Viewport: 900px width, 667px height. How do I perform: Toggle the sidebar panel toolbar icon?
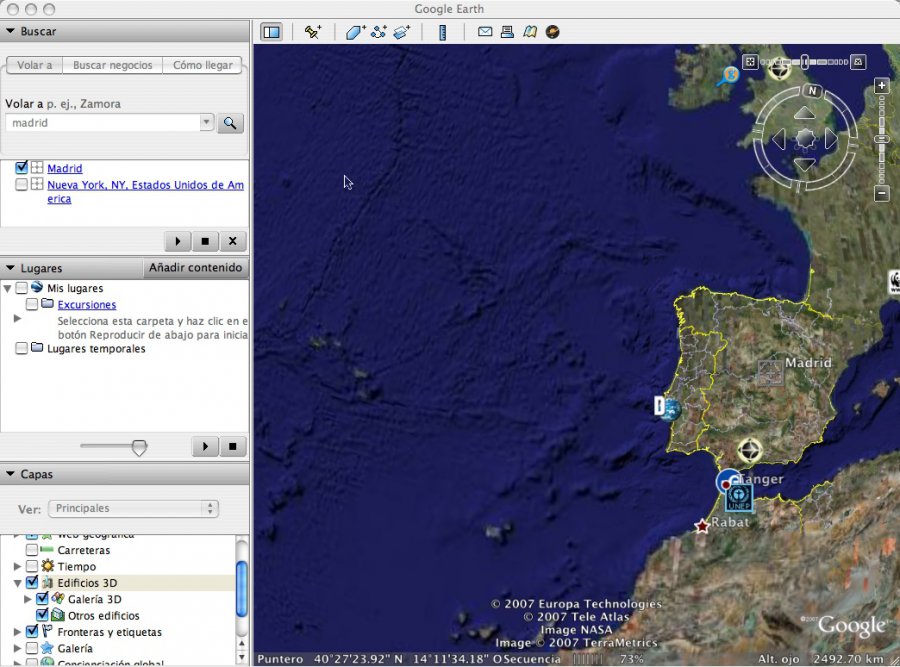point(271,32)
